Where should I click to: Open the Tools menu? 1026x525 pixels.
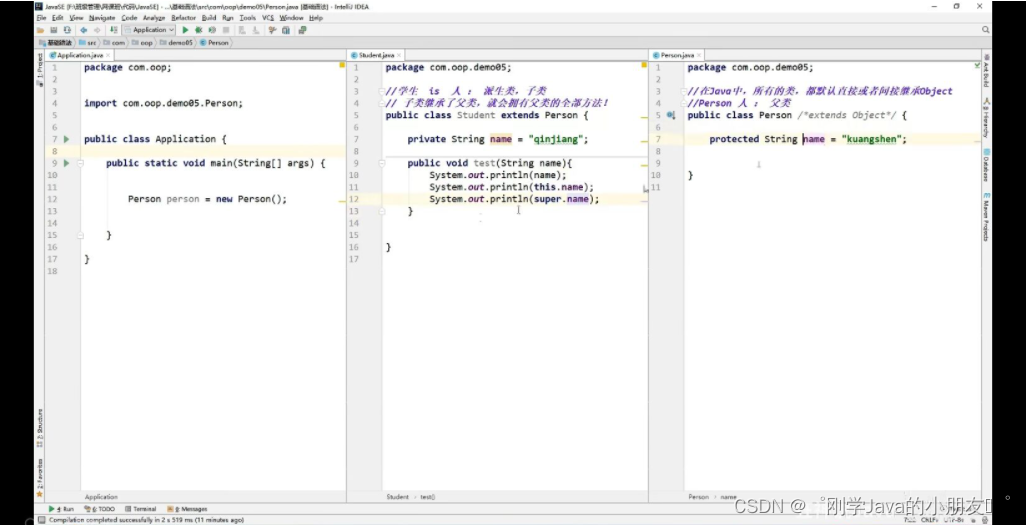click(x=247, y=18)
